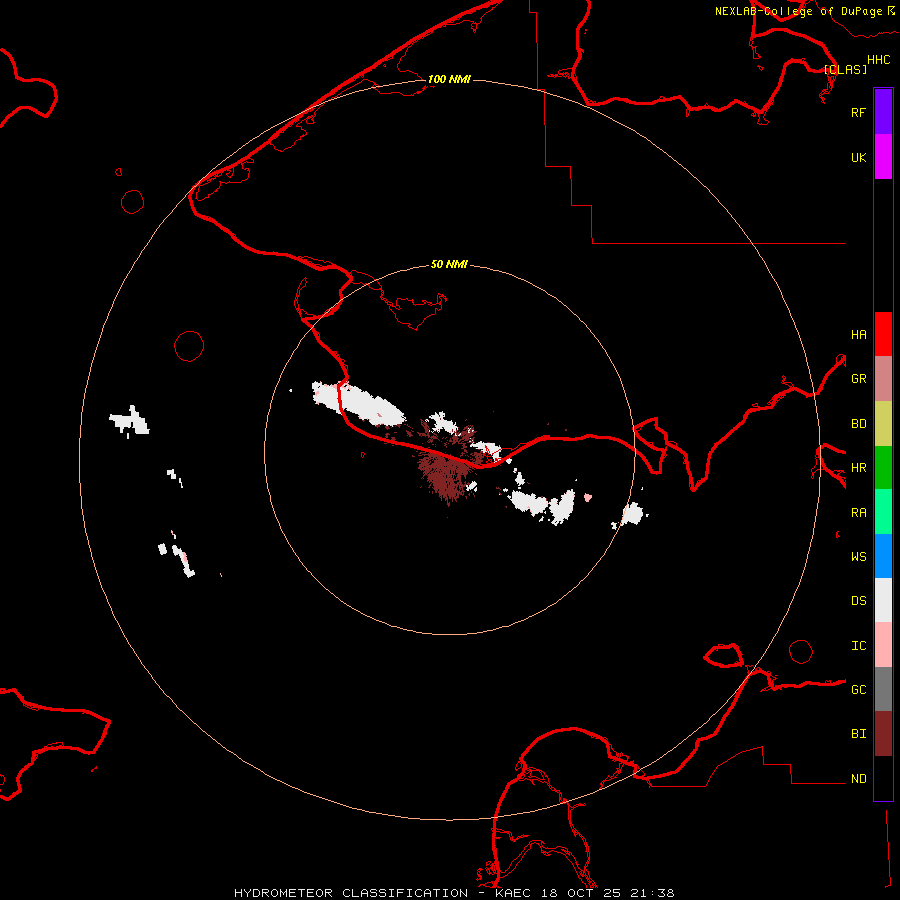
Task: Click the NEXLAB-College of DuPage credit text
Action: (798, 11)
